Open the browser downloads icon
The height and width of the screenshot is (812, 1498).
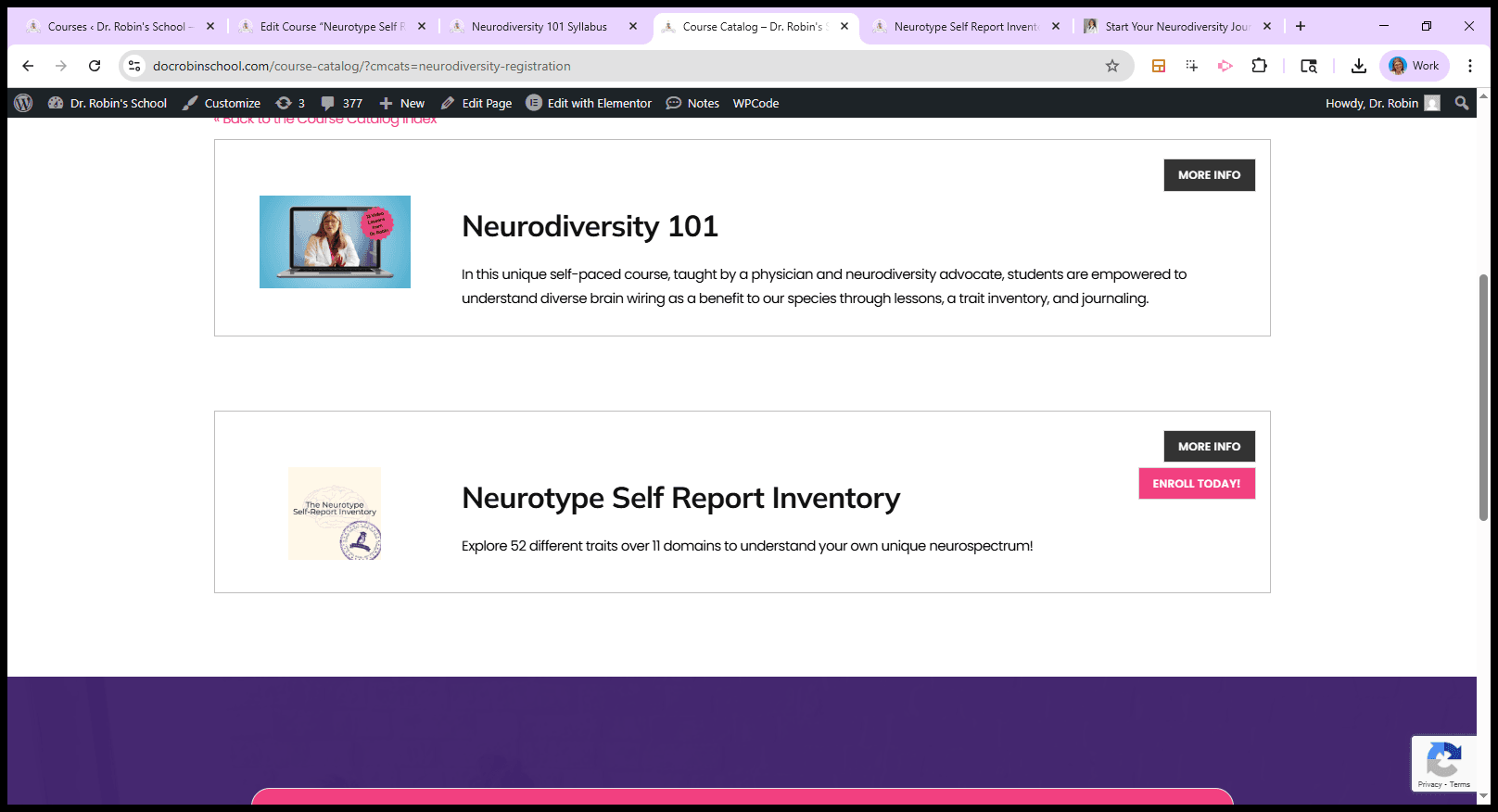point(1359,66)
